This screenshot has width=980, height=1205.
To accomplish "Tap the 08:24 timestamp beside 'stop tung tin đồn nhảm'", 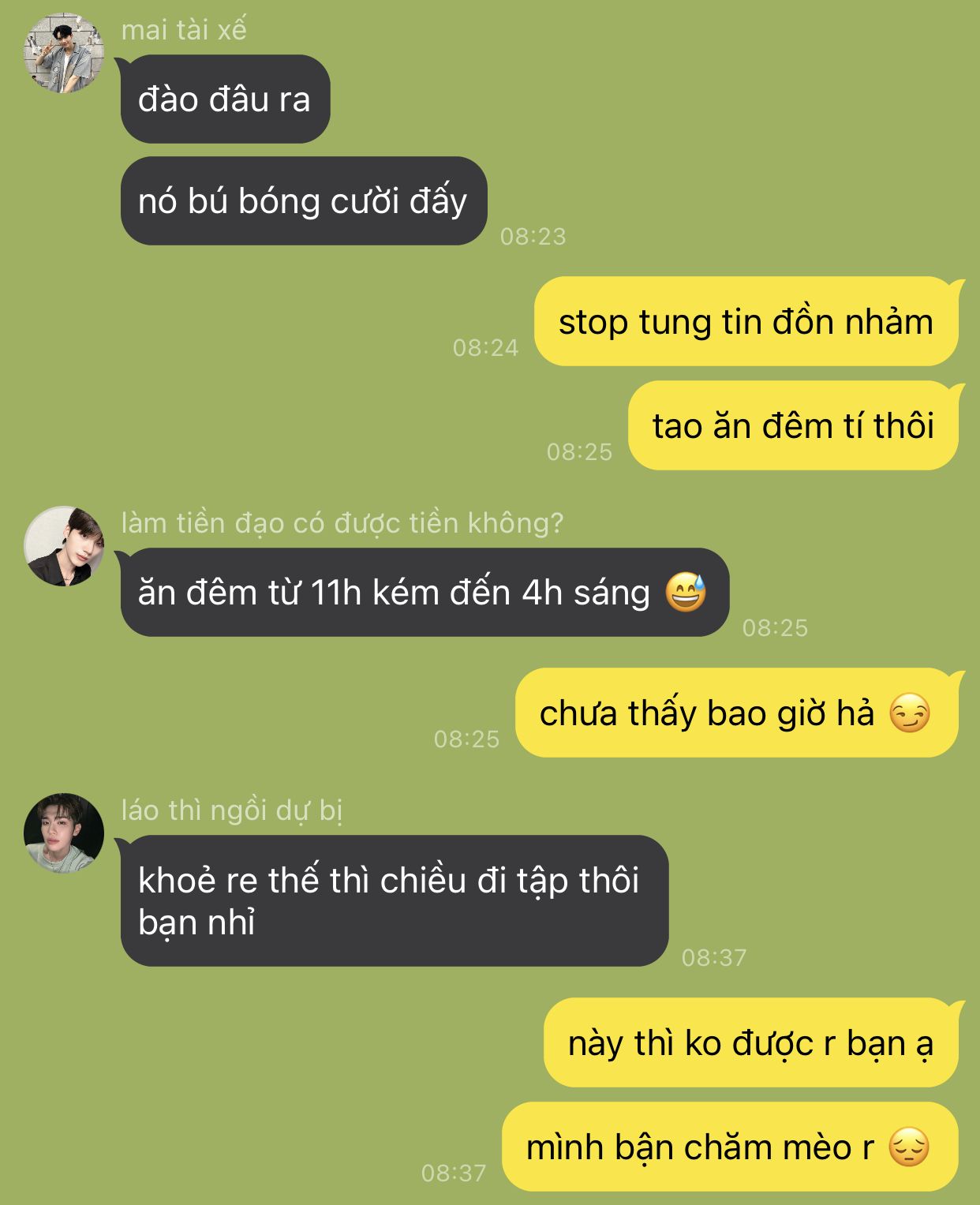I will (486, 347).
